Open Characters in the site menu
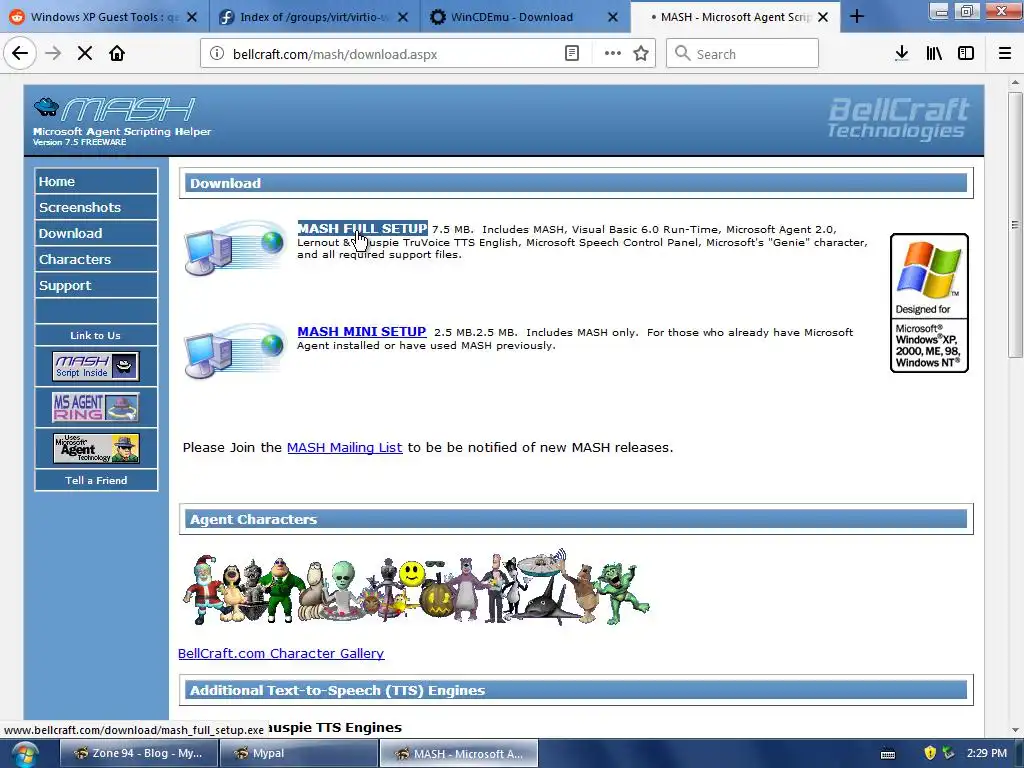 coord(96,260)
